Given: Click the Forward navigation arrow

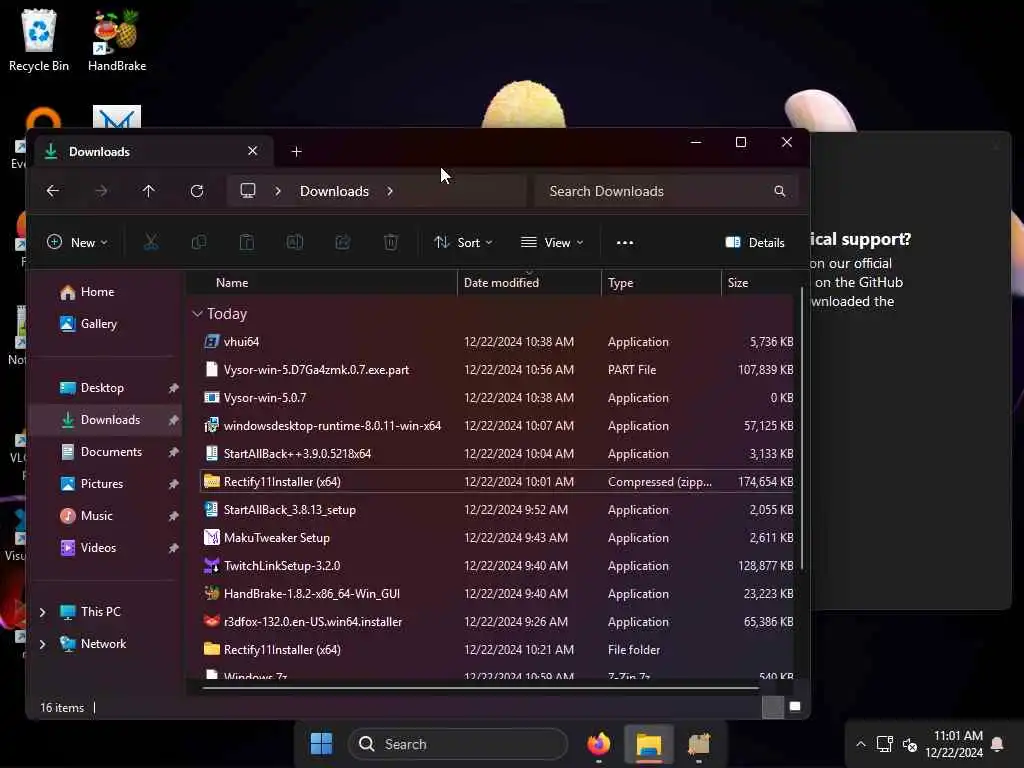Looking at the screenshot, I should [101, 191].
